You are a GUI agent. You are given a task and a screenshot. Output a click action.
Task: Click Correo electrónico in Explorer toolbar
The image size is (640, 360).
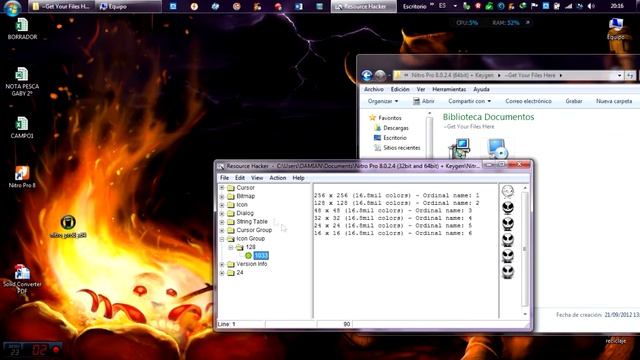[x=528, y=101]
